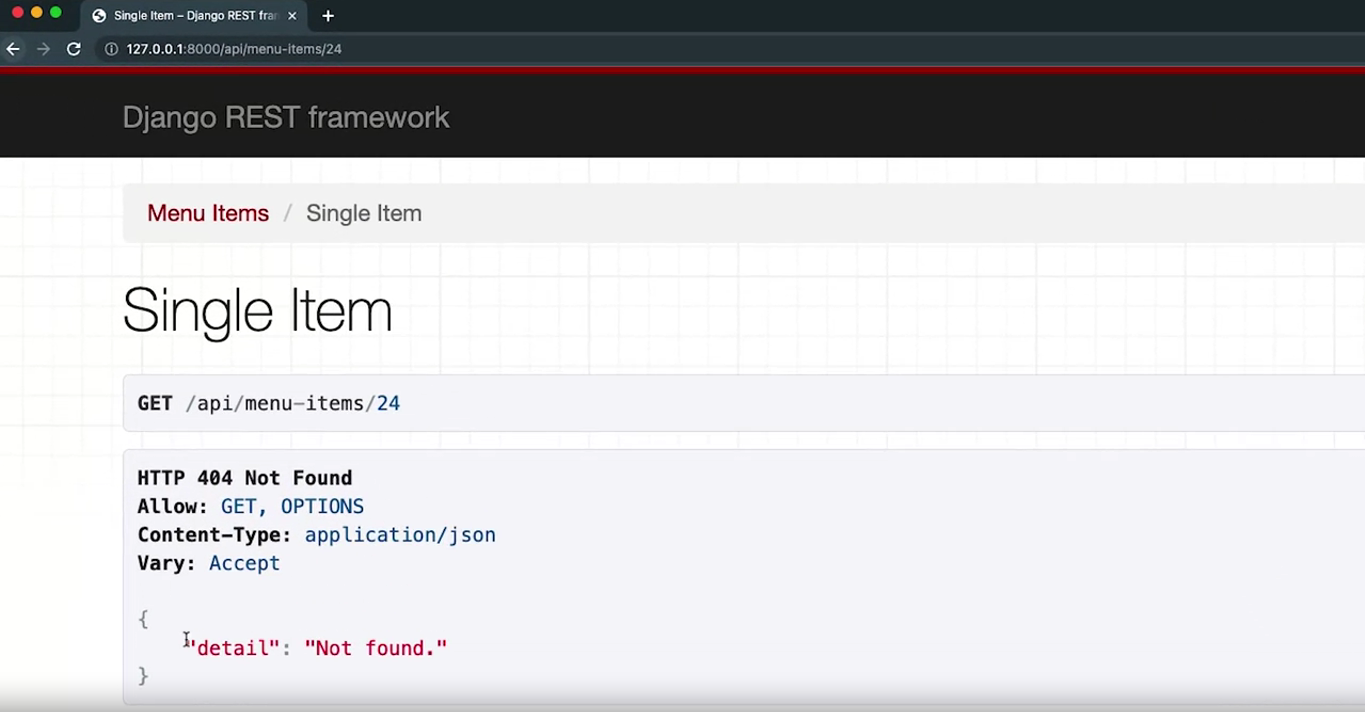Click the GET /api/menu-items/24 request line
Viewport: 1365px width, 712px height.
pos(269,404)
